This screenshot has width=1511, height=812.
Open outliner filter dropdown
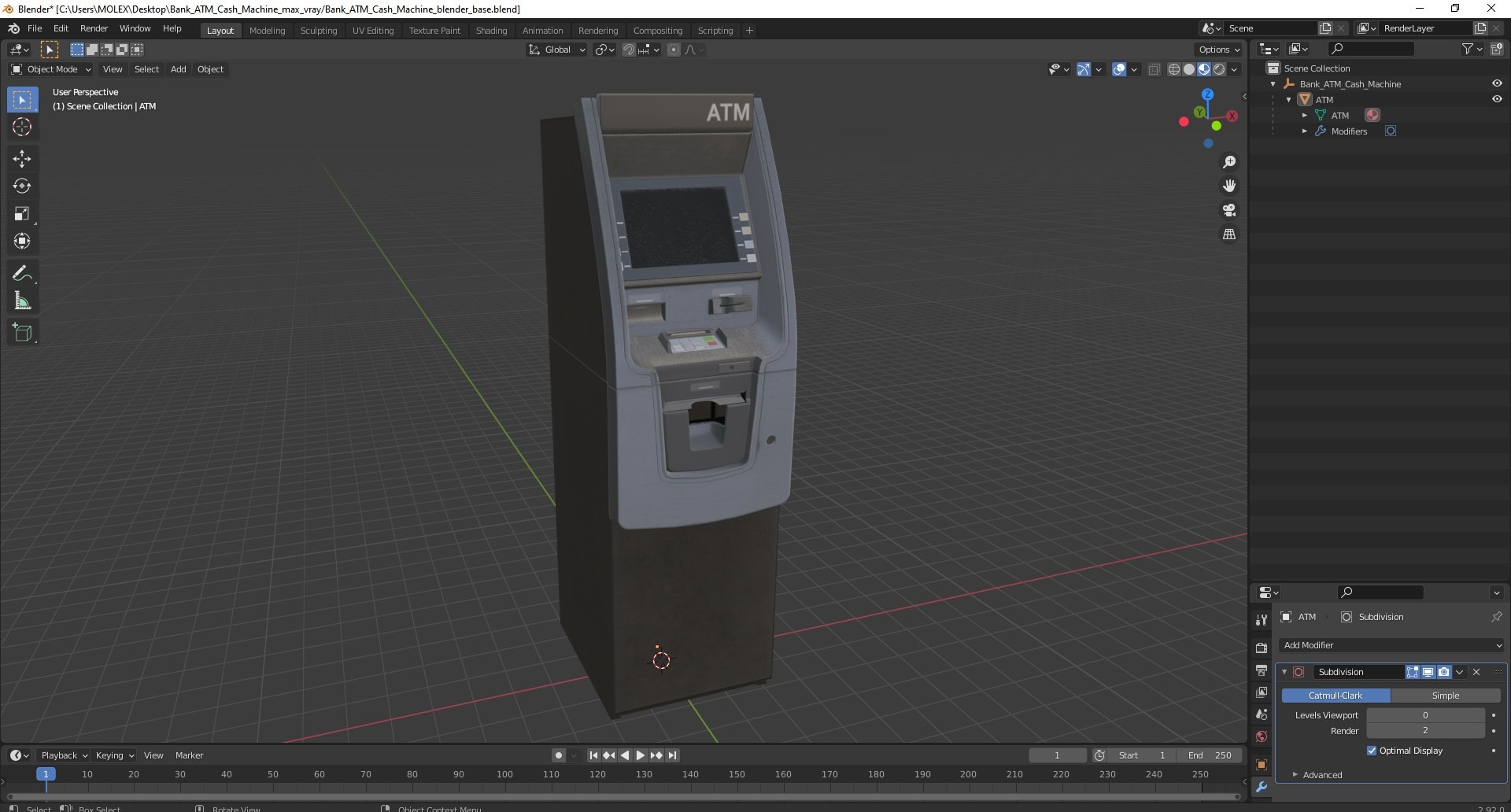[x=1472, y=49]
